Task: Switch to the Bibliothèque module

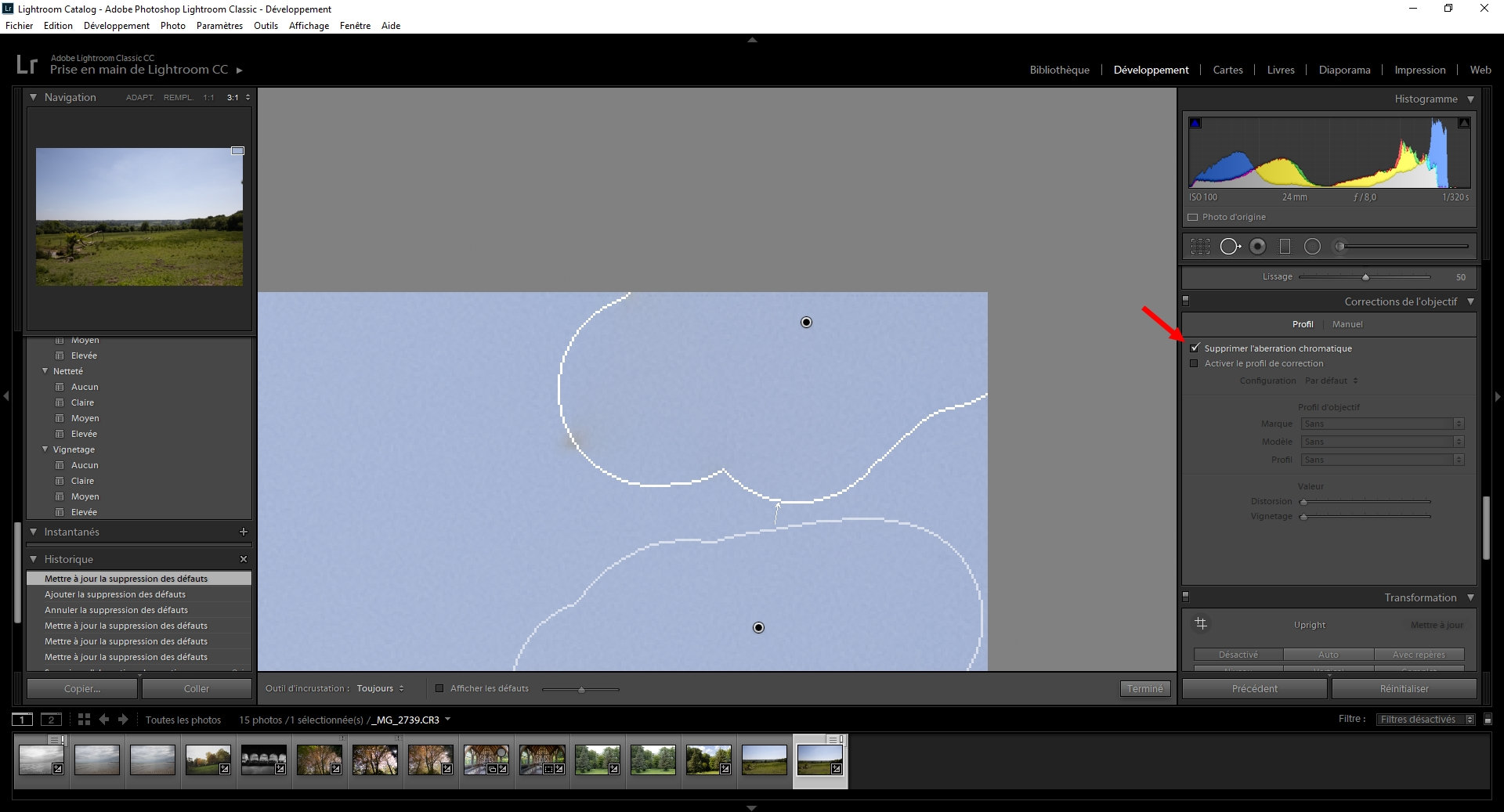Action: pos(1059,70)
